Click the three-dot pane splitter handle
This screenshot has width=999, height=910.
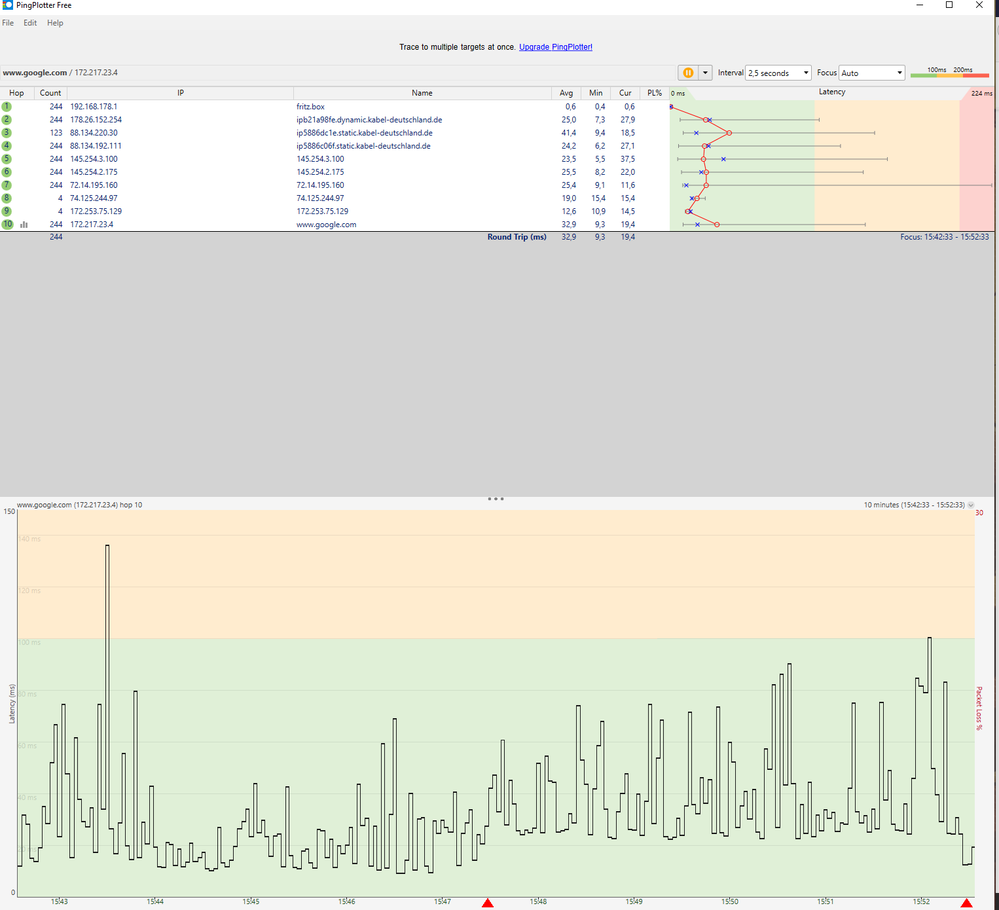tap(496, 499)
